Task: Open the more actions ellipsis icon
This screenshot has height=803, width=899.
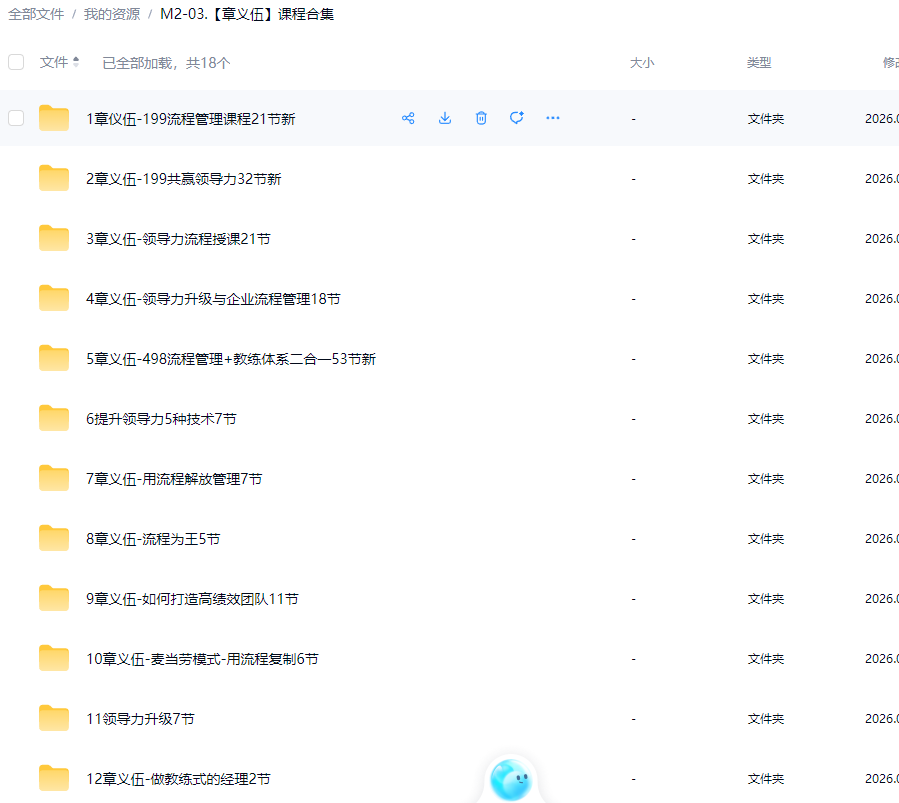Action: [x=552, y=118]
